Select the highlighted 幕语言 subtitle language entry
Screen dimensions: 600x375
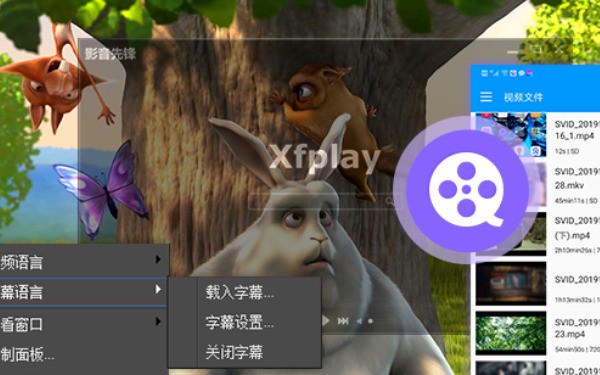83,292
